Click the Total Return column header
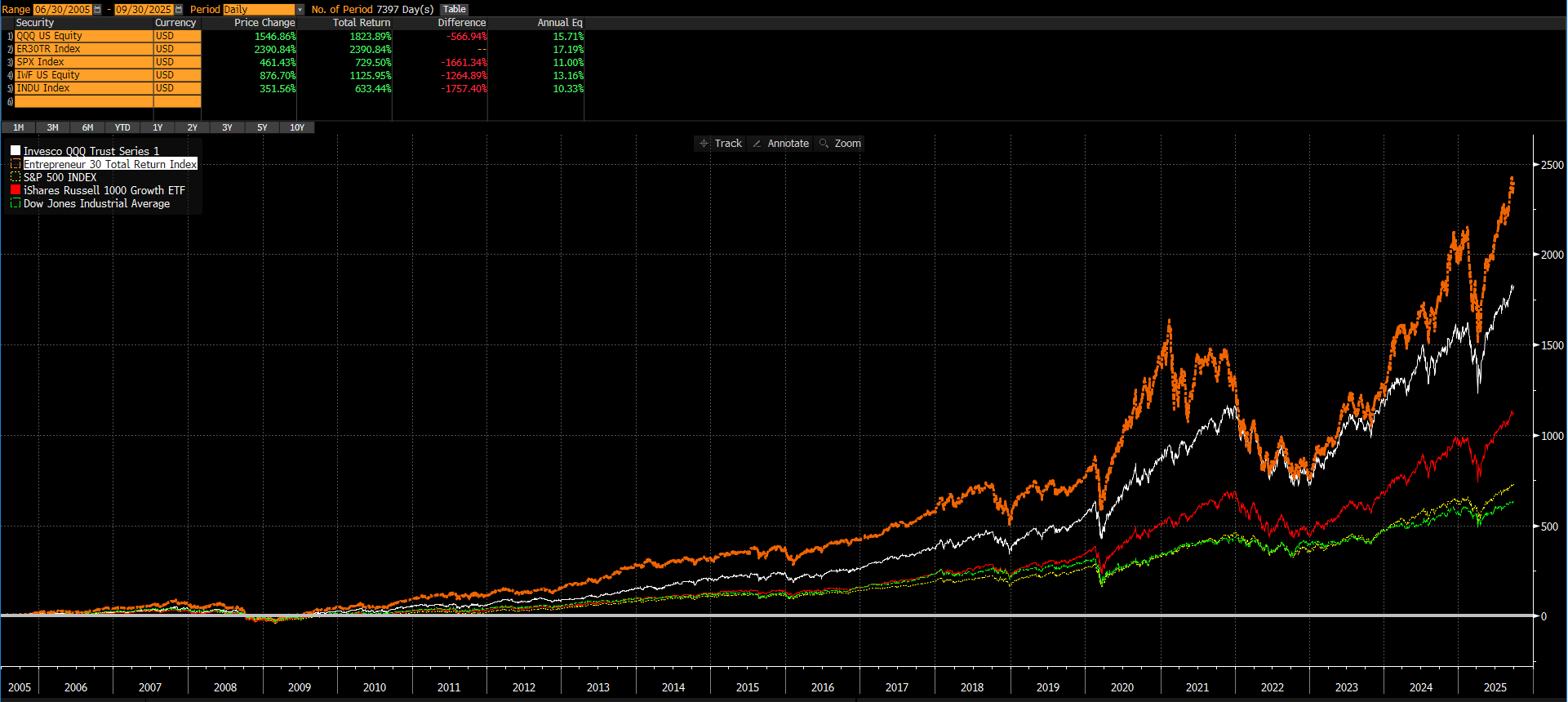The width and height of the screenshot is (1568, 702). point(361,23)
